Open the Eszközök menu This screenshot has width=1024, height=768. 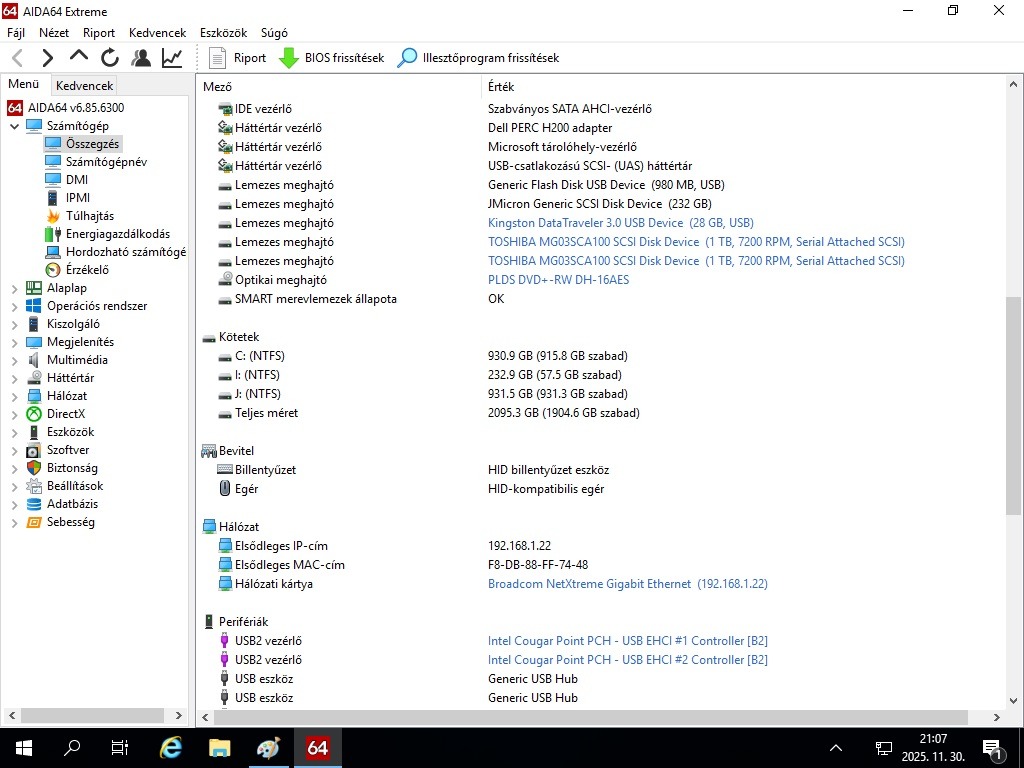223,33
